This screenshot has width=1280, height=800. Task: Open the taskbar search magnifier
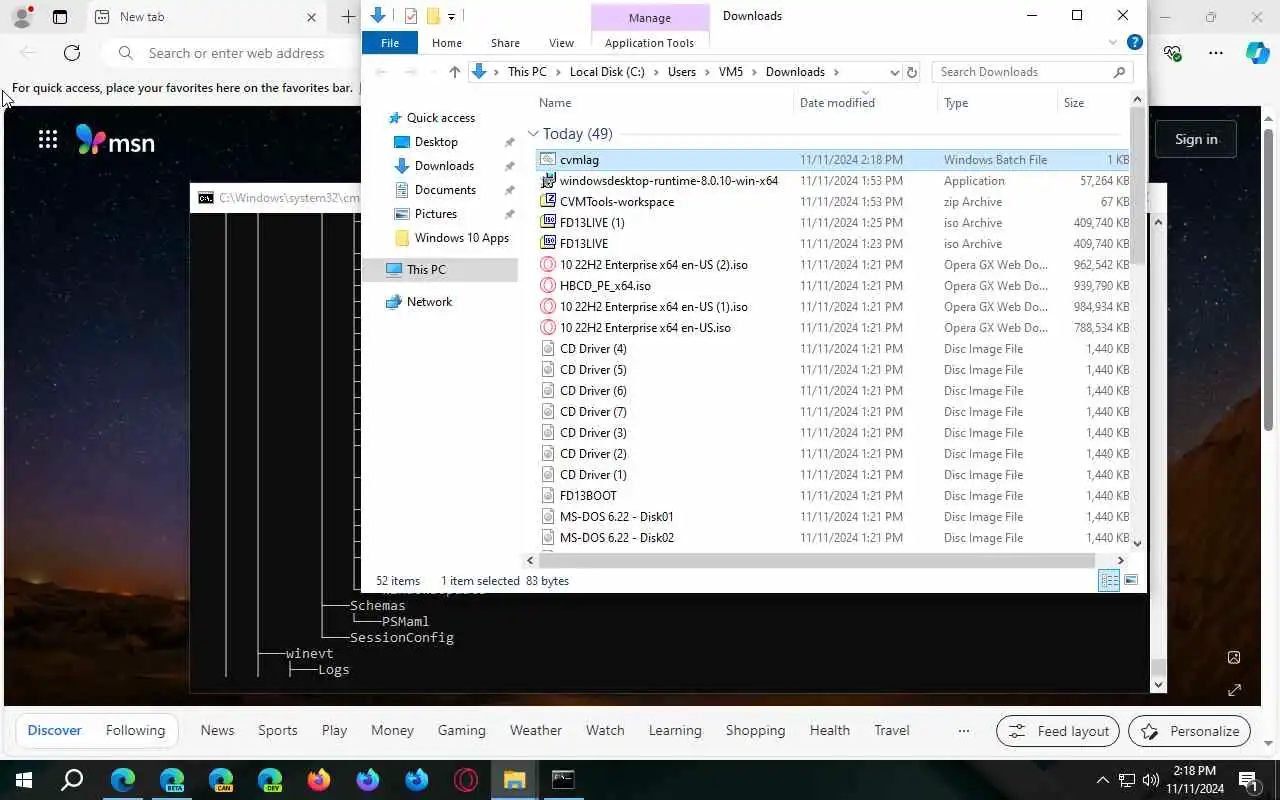pos(73,780)
